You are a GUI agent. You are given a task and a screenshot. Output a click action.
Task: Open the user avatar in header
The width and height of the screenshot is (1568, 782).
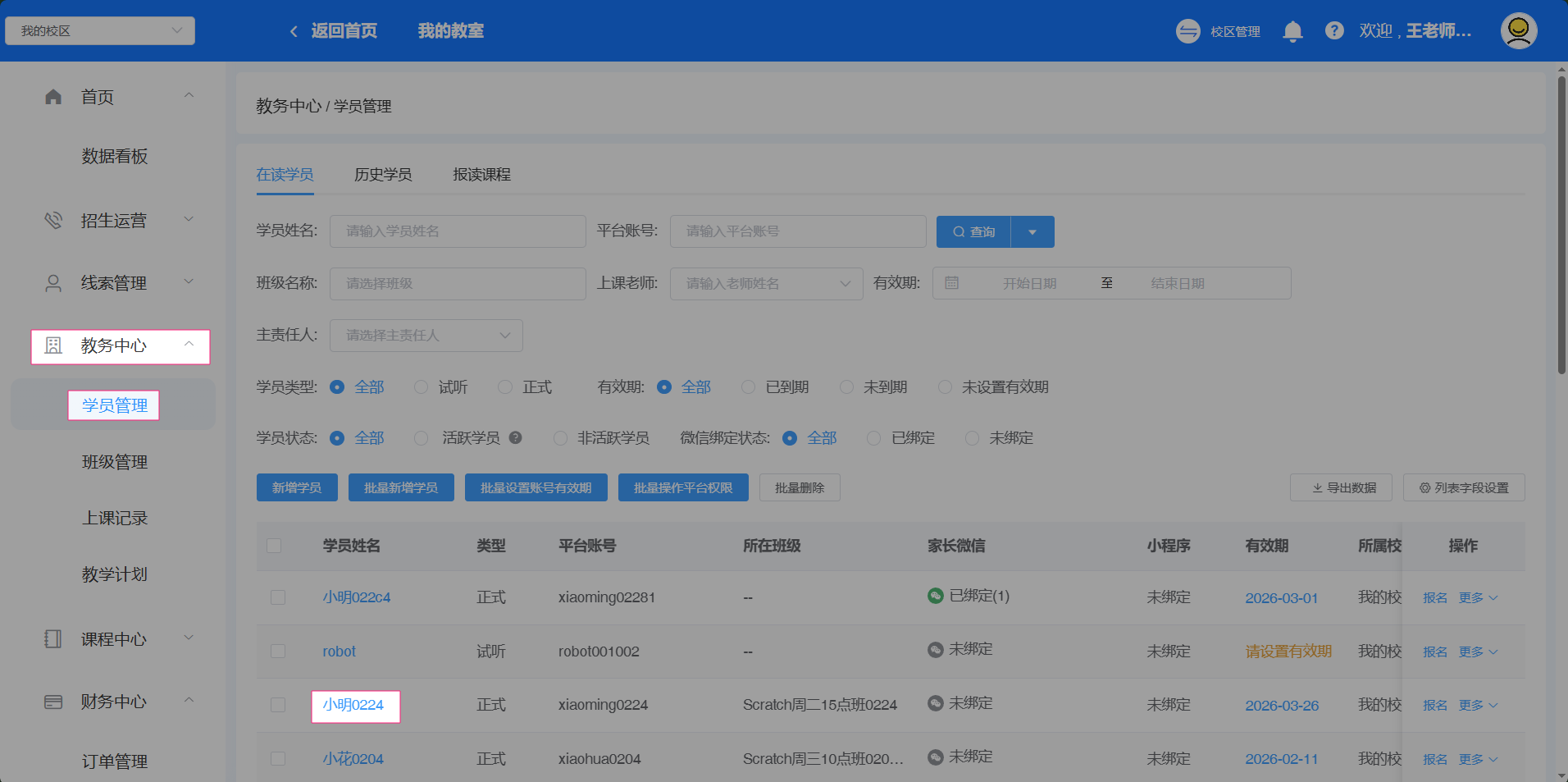coord(1518,31)
